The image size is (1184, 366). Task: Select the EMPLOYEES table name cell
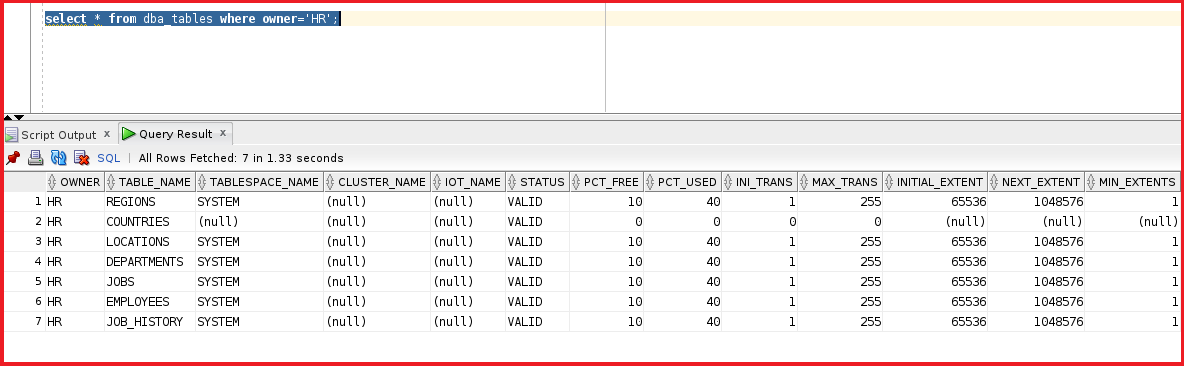click(x=150, y=301)
